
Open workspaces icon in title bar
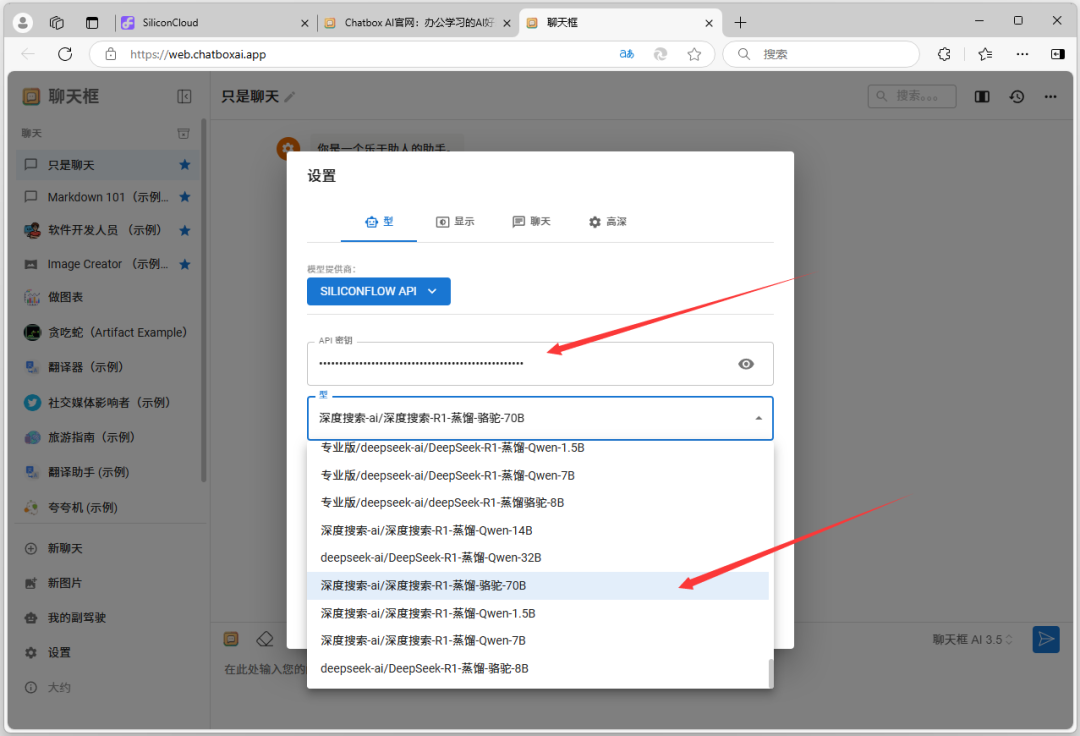click(x=56, y=23)
